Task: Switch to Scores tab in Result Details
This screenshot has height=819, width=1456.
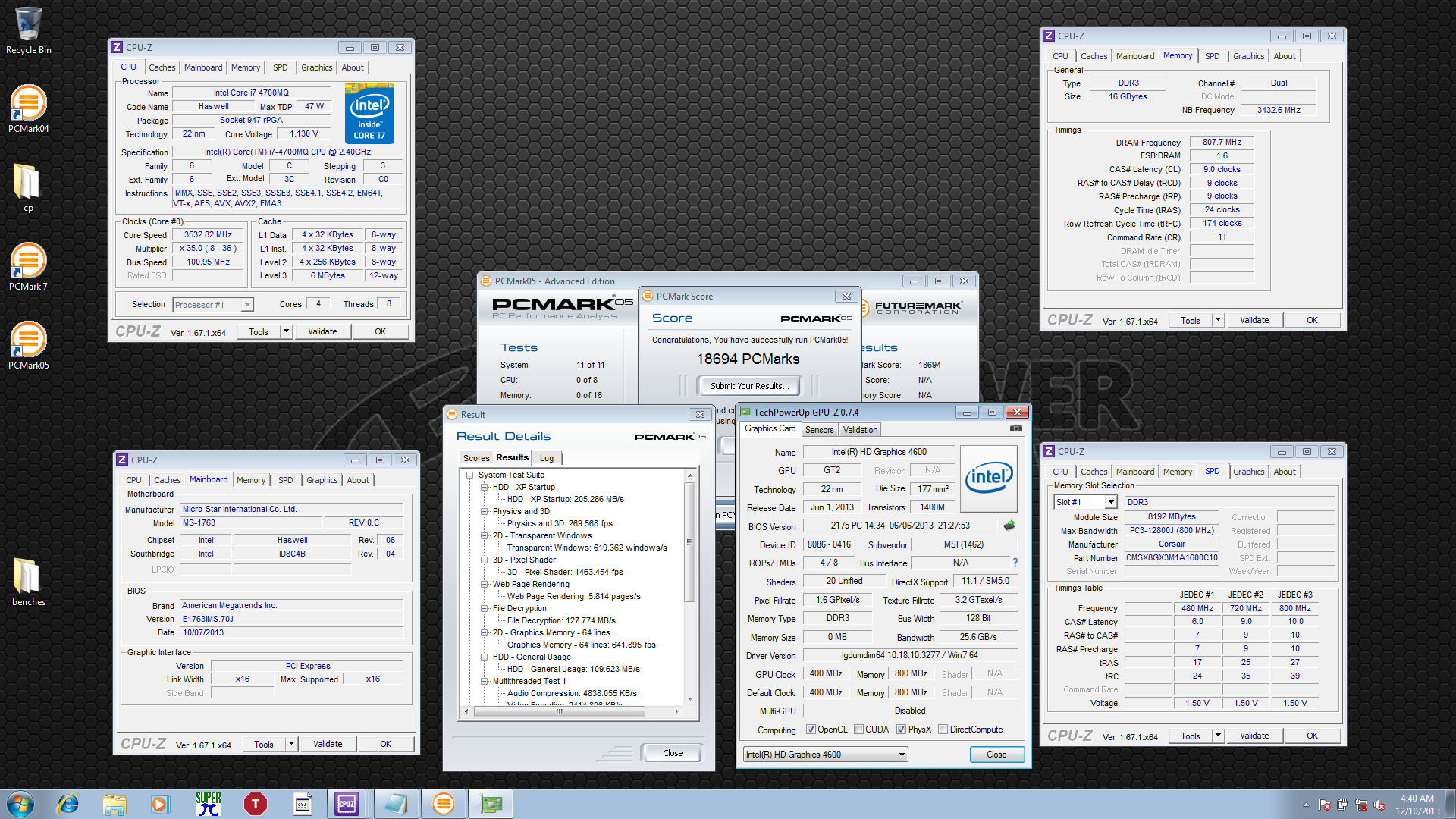Action: coord(476,458)
